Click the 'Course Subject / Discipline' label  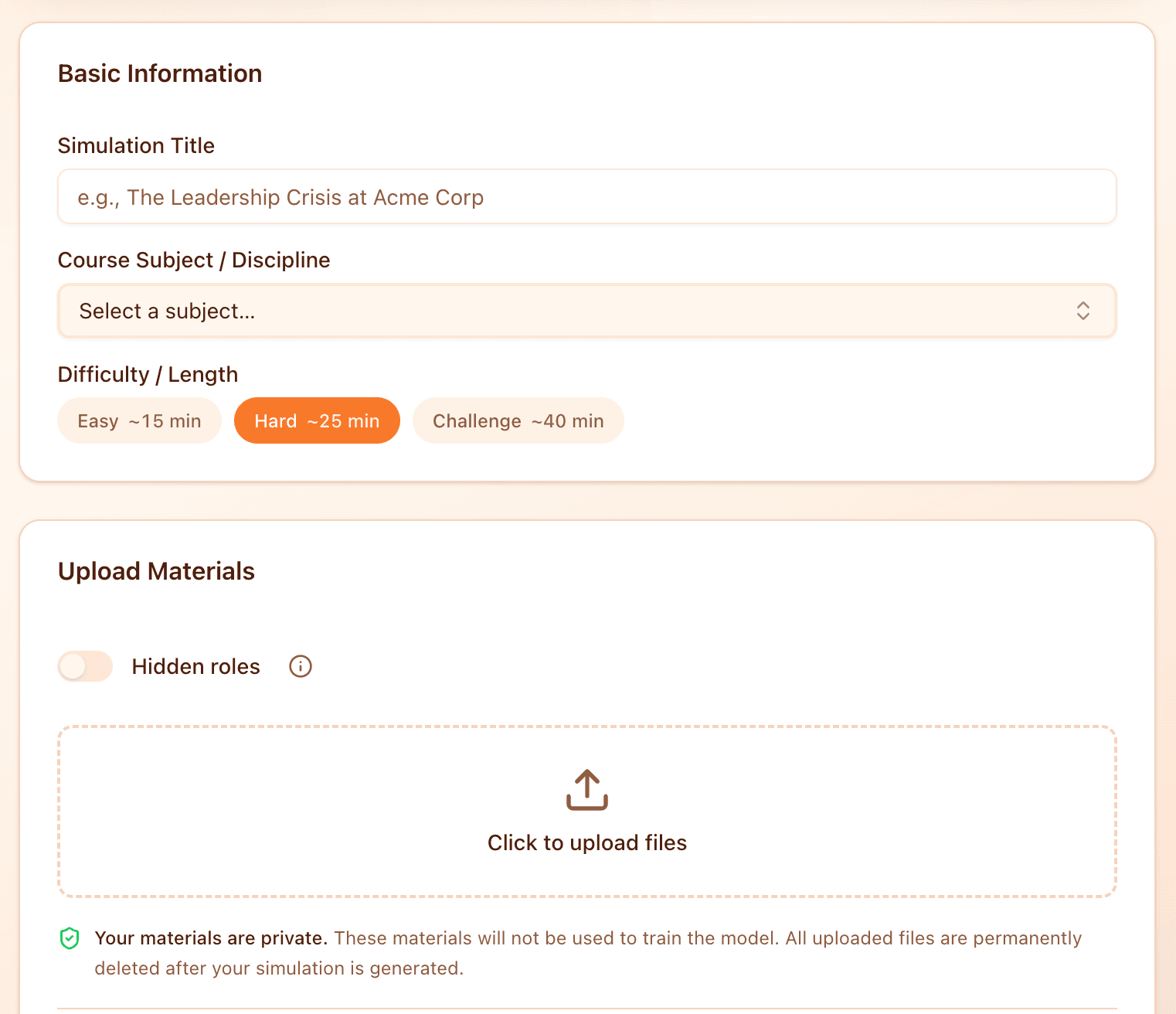(194, 260)
